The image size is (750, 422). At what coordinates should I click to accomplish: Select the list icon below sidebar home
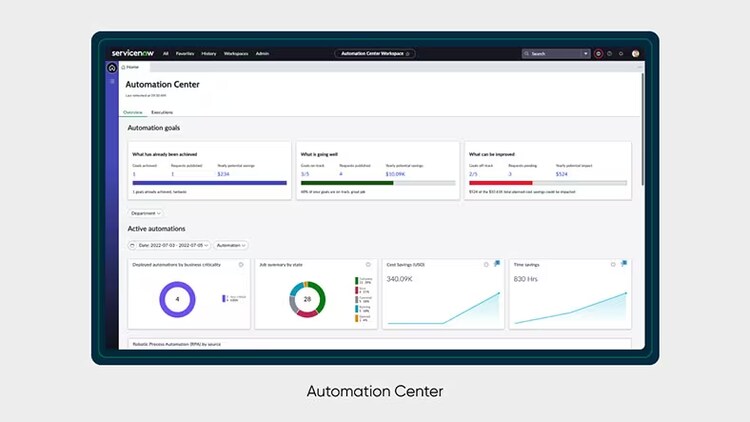pyautogui.click(x=112, y=81)
